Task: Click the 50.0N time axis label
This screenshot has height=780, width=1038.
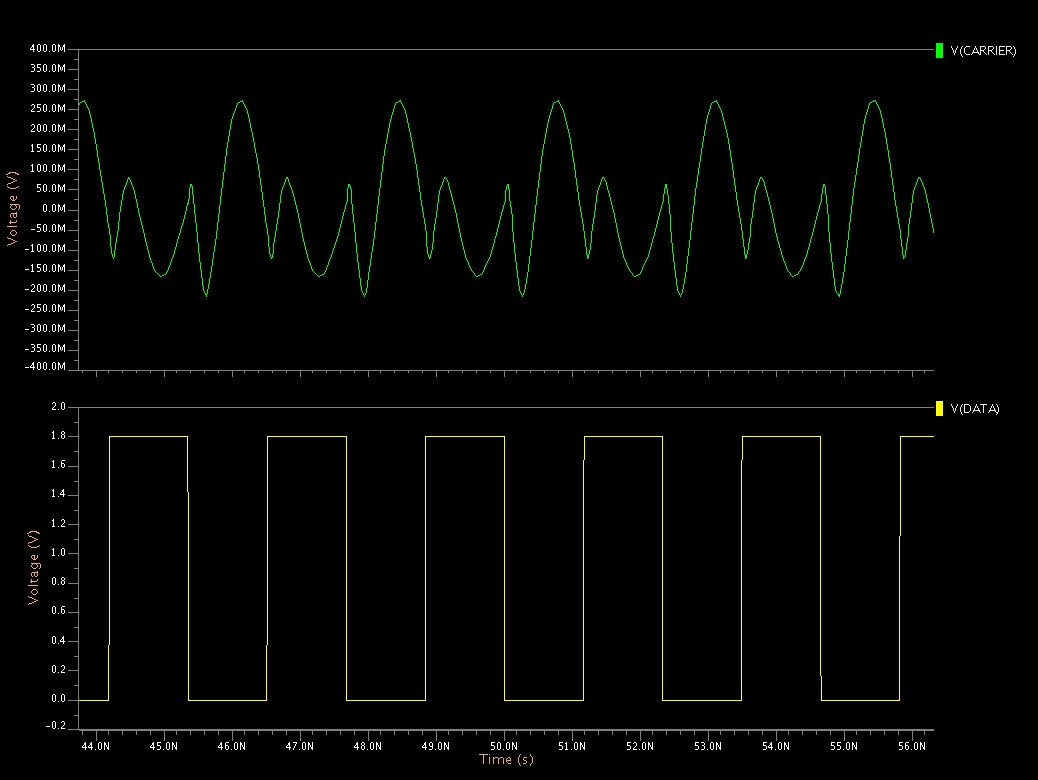Action: [x=504, y=746]
